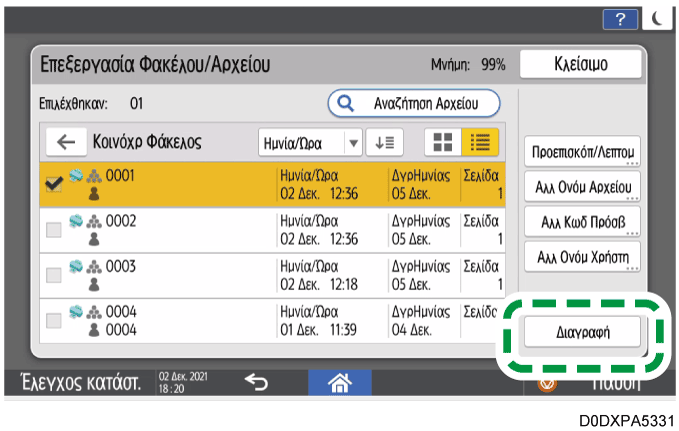Check the box for file 0004
This screenshot has height=431, width=679.
point(53,321)
